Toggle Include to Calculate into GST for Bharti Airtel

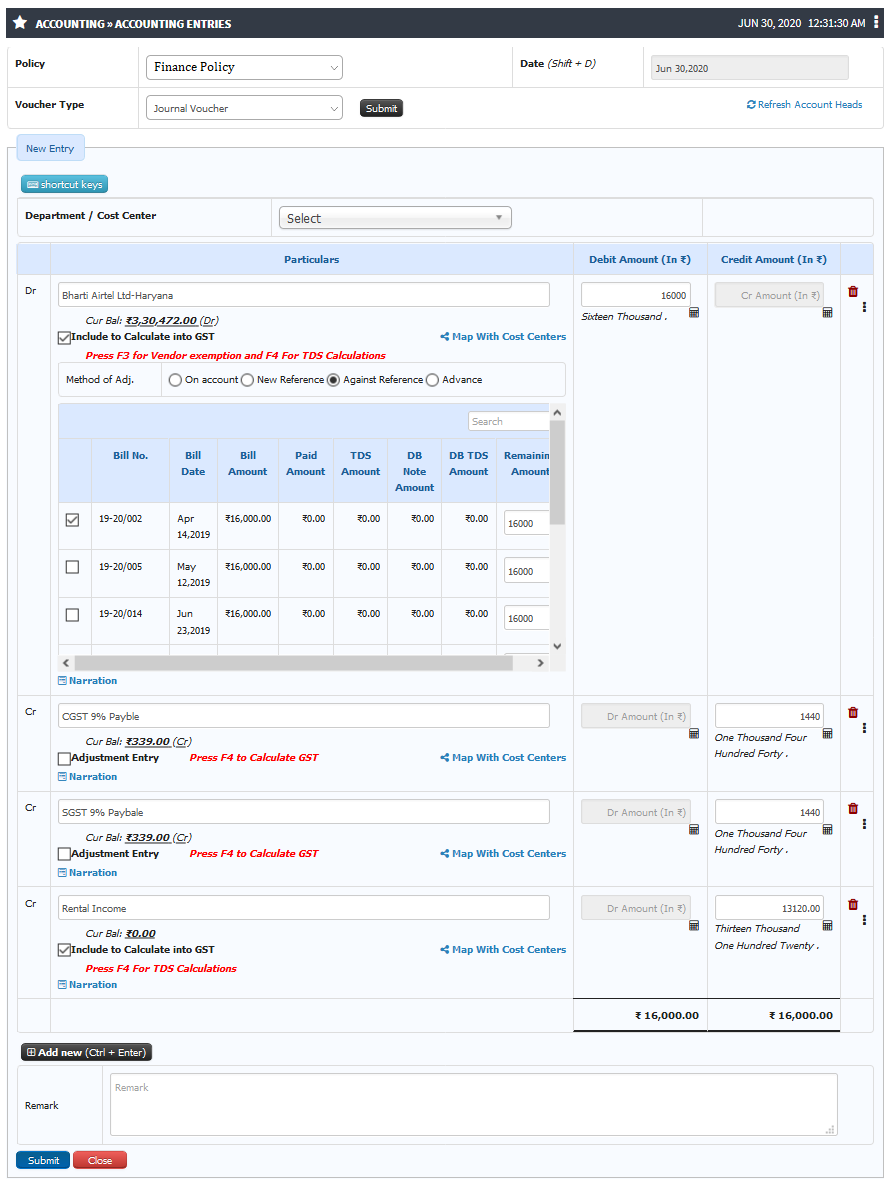(x=64, y=338)
